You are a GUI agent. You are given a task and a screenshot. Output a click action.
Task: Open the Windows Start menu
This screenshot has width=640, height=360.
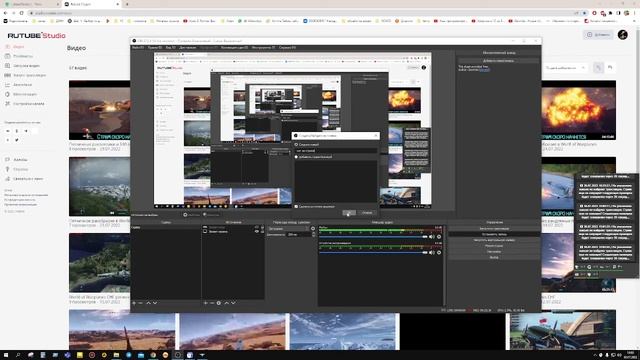click(x=6, y=355)
